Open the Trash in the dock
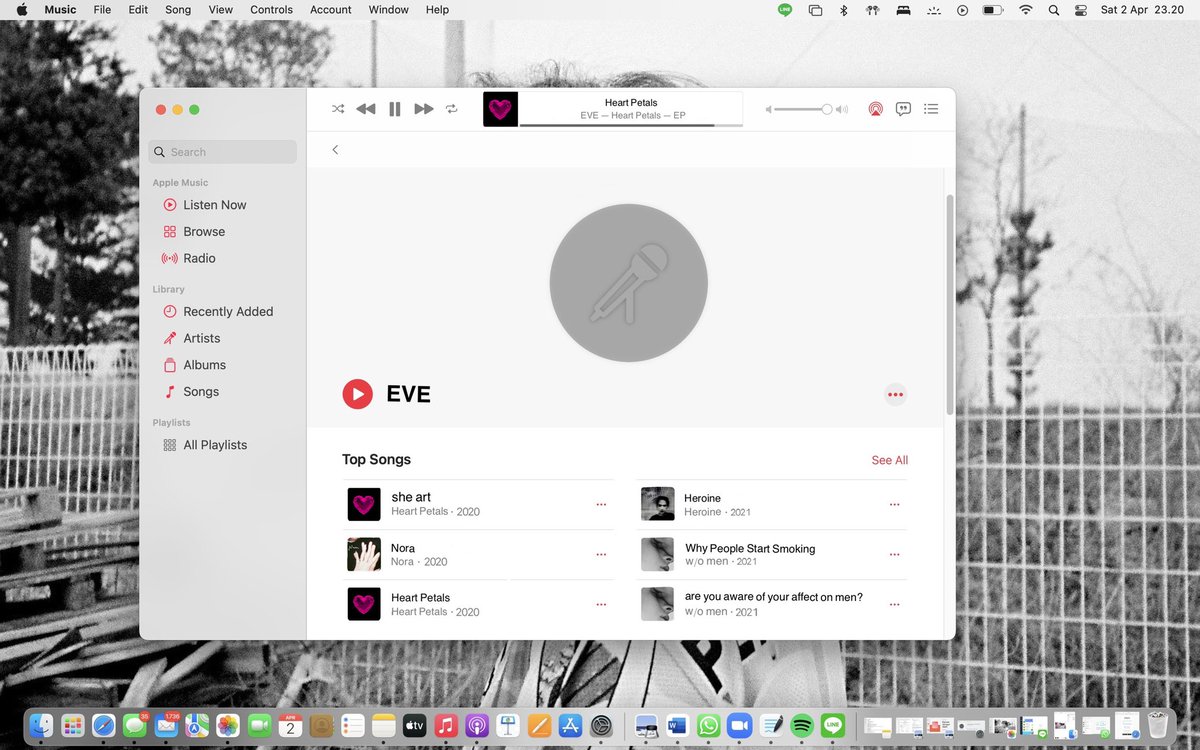The image size is (1200, 750). (1158, 726)
